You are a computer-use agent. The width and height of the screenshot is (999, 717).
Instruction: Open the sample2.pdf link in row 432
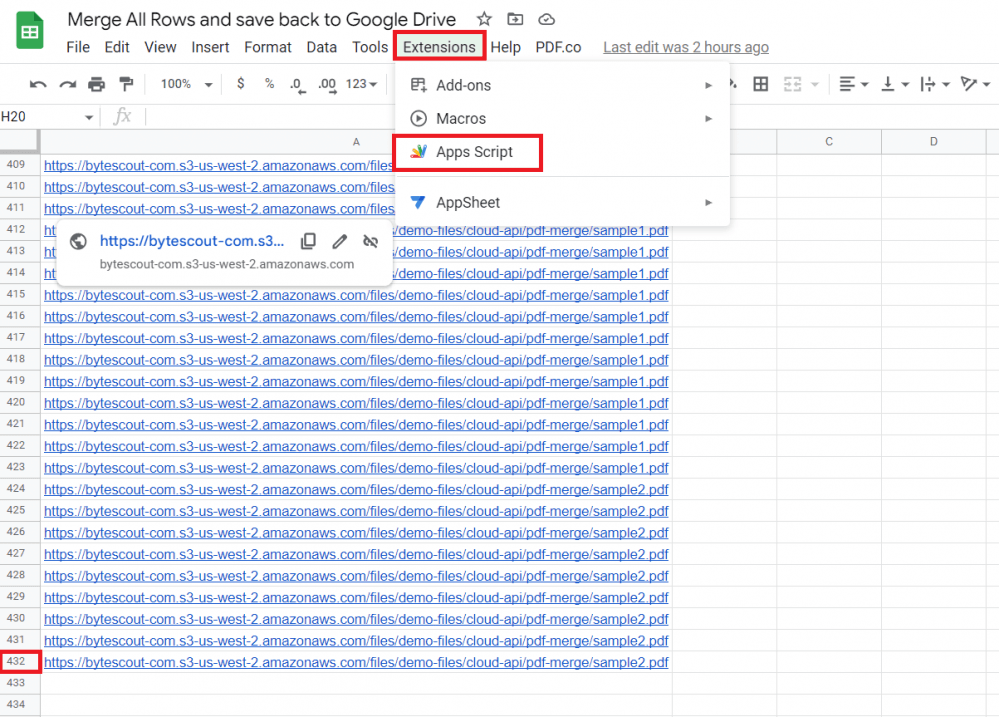point(356,662)
